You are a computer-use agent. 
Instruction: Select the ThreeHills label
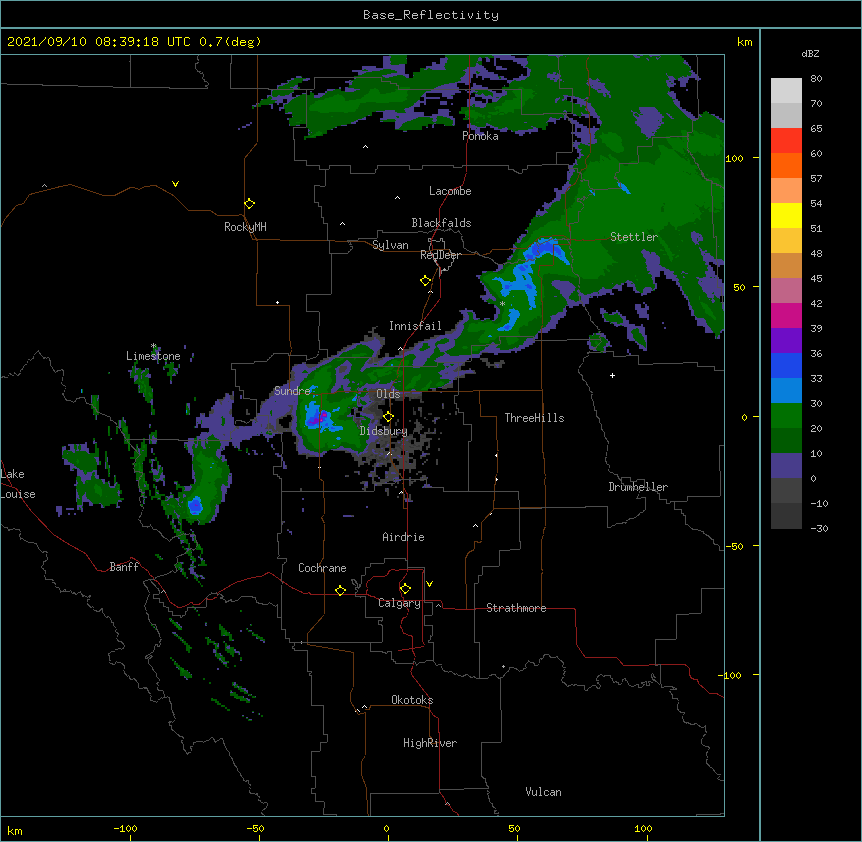coord(534,418)
